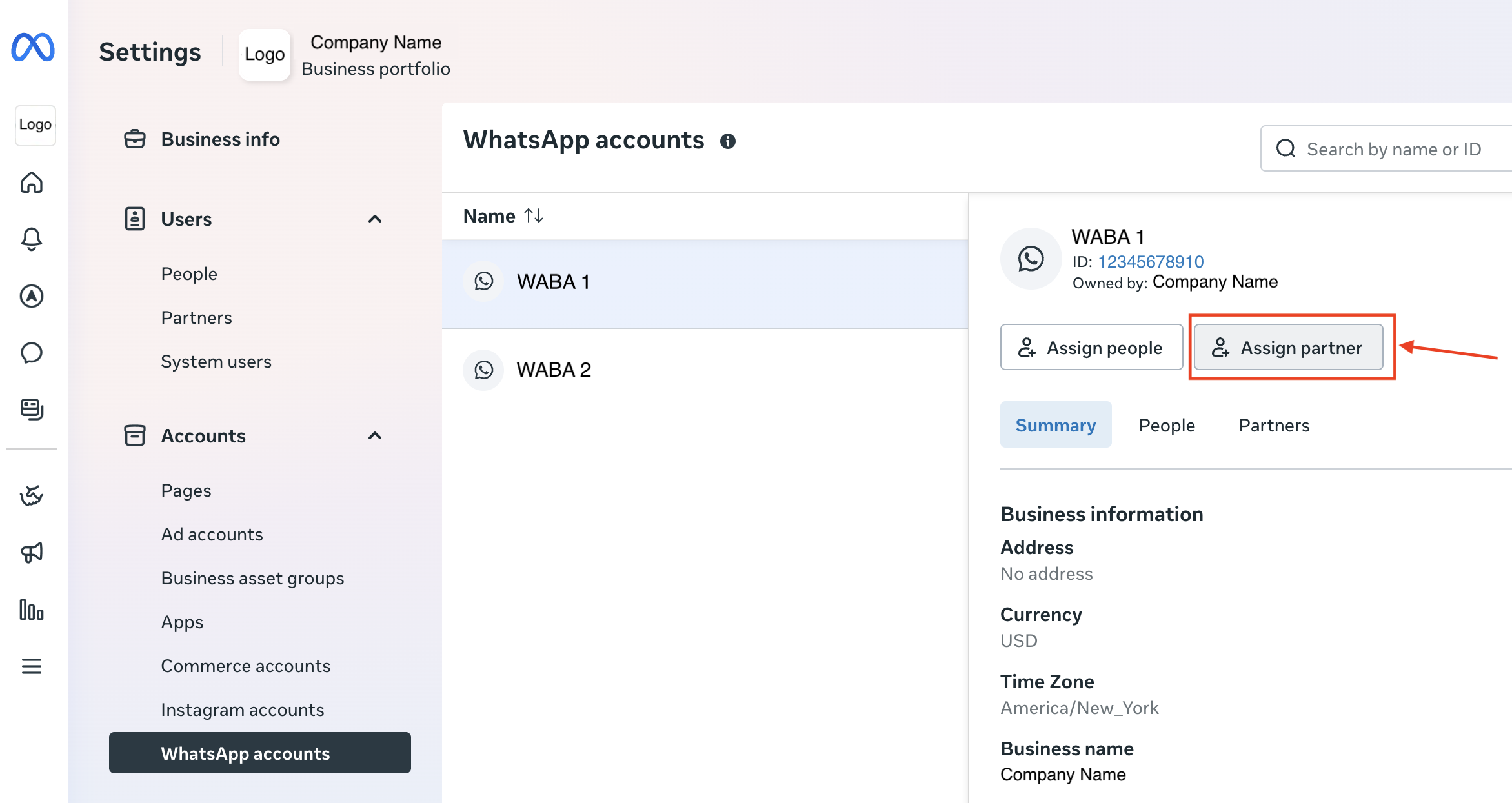
Task: Select the WABA 1 row
Action: point(705,283)
